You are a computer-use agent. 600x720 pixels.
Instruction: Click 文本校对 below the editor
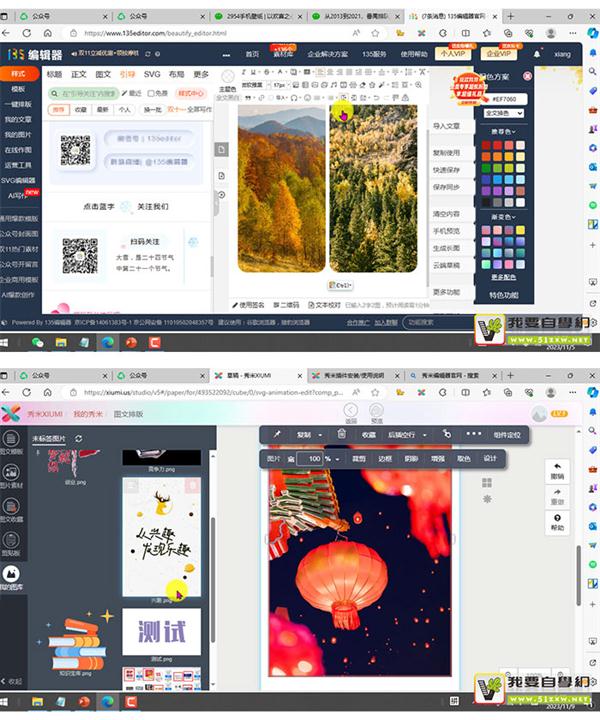[x=324, y=305]
